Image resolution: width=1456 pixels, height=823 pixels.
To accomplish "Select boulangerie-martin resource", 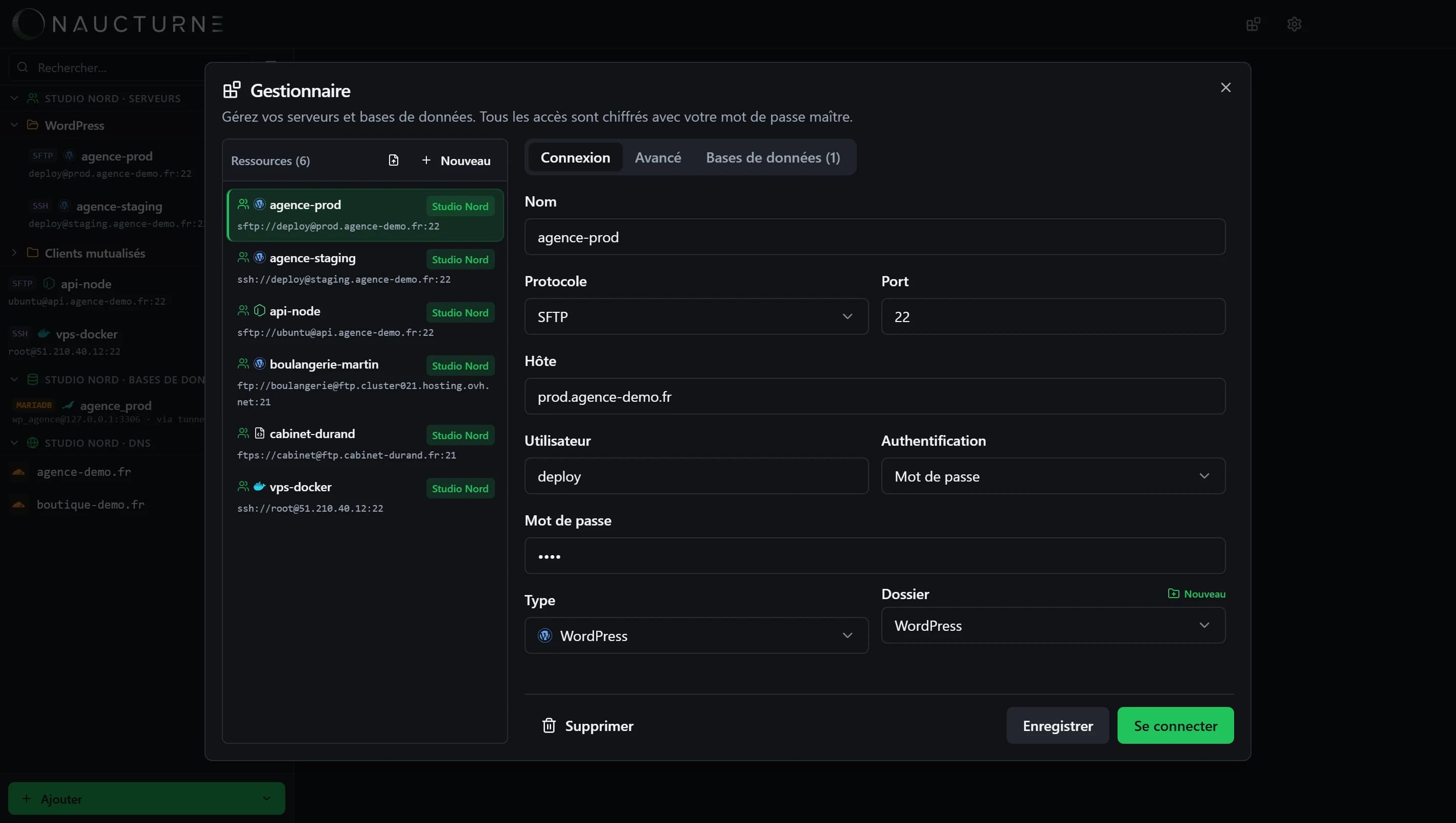I will pos(365,383).
